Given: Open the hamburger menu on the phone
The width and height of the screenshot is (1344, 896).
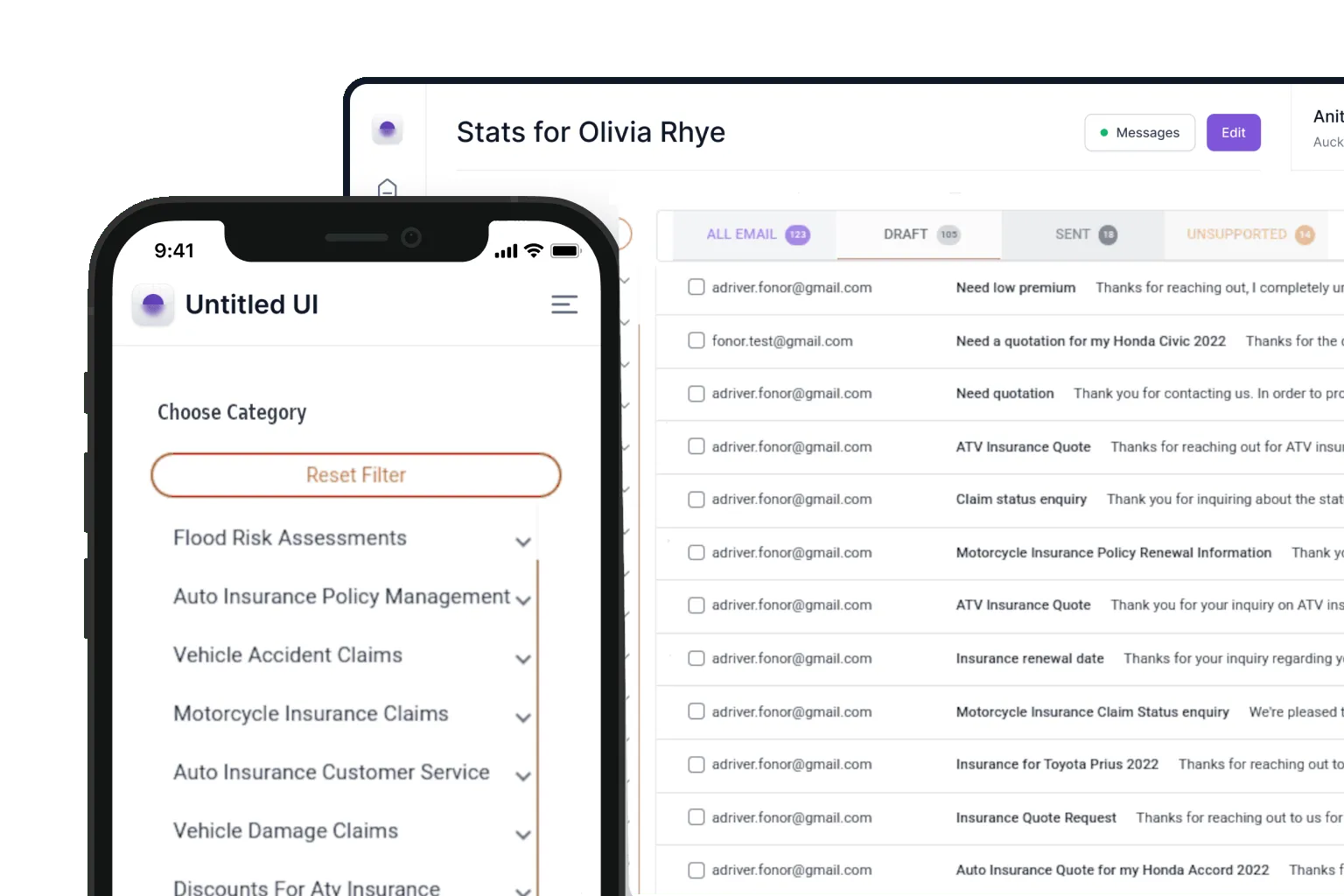Looking at the screenshot, I should (x=564, y=304).
